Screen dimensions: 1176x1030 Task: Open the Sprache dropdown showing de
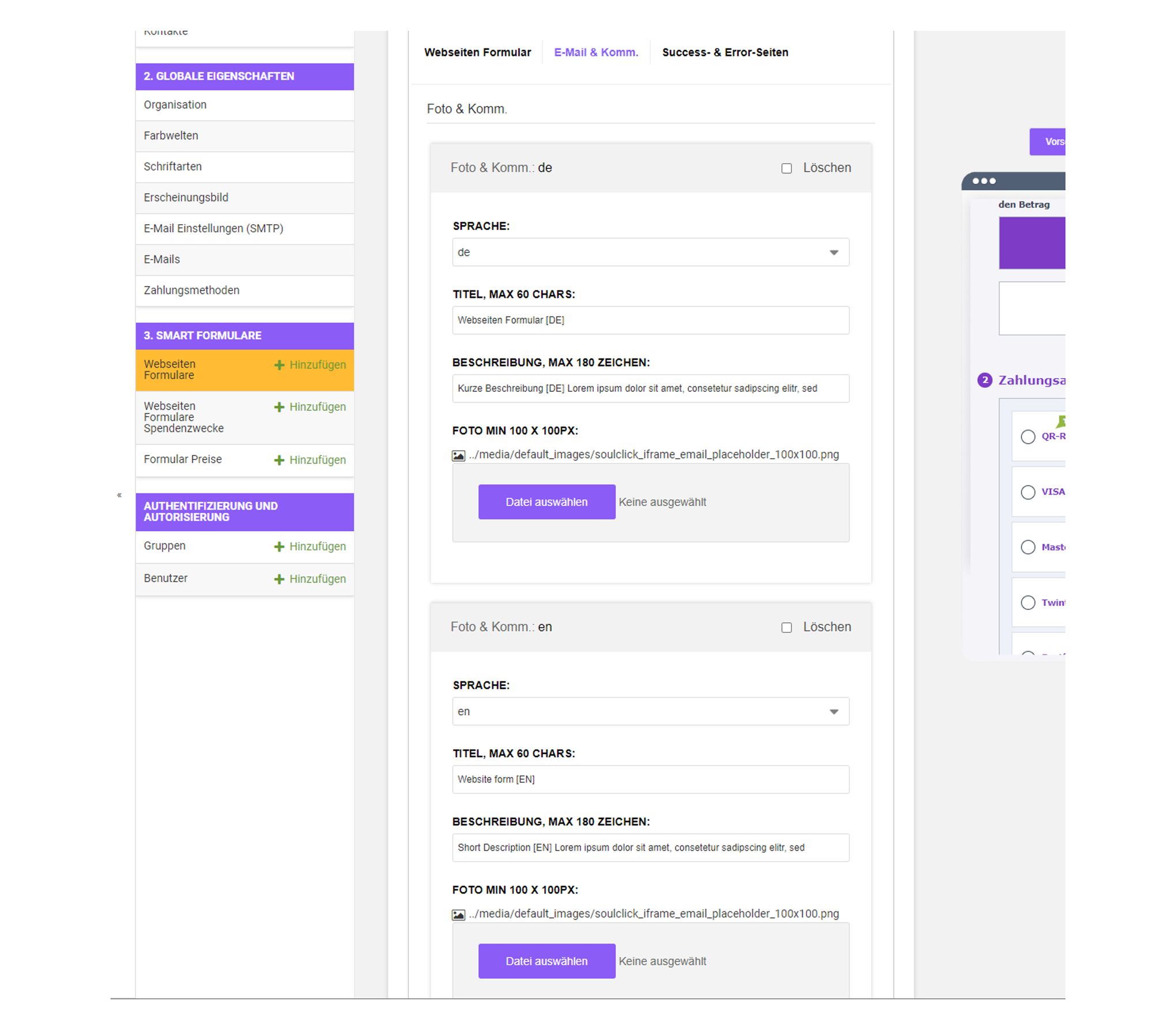pyautogui.click(x=650, y=252)
